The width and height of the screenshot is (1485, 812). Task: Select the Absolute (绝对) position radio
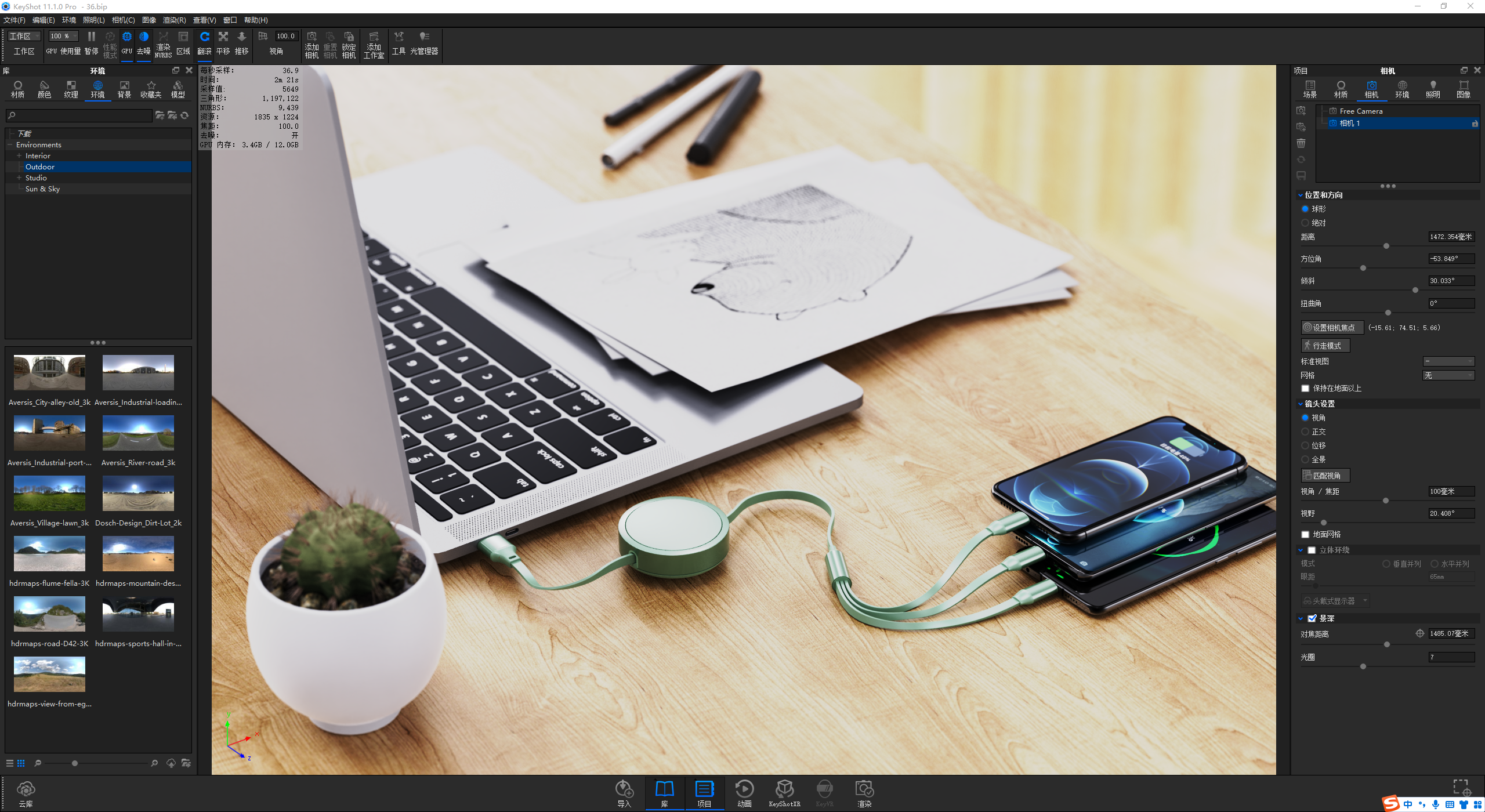[1305, 223]
